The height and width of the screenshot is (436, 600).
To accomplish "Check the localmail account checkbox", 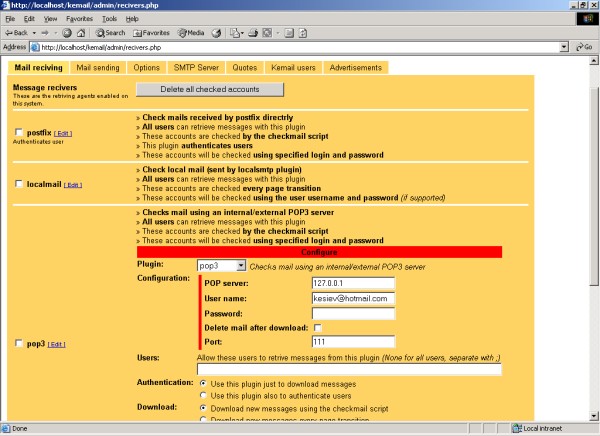I will pos(18,184).
